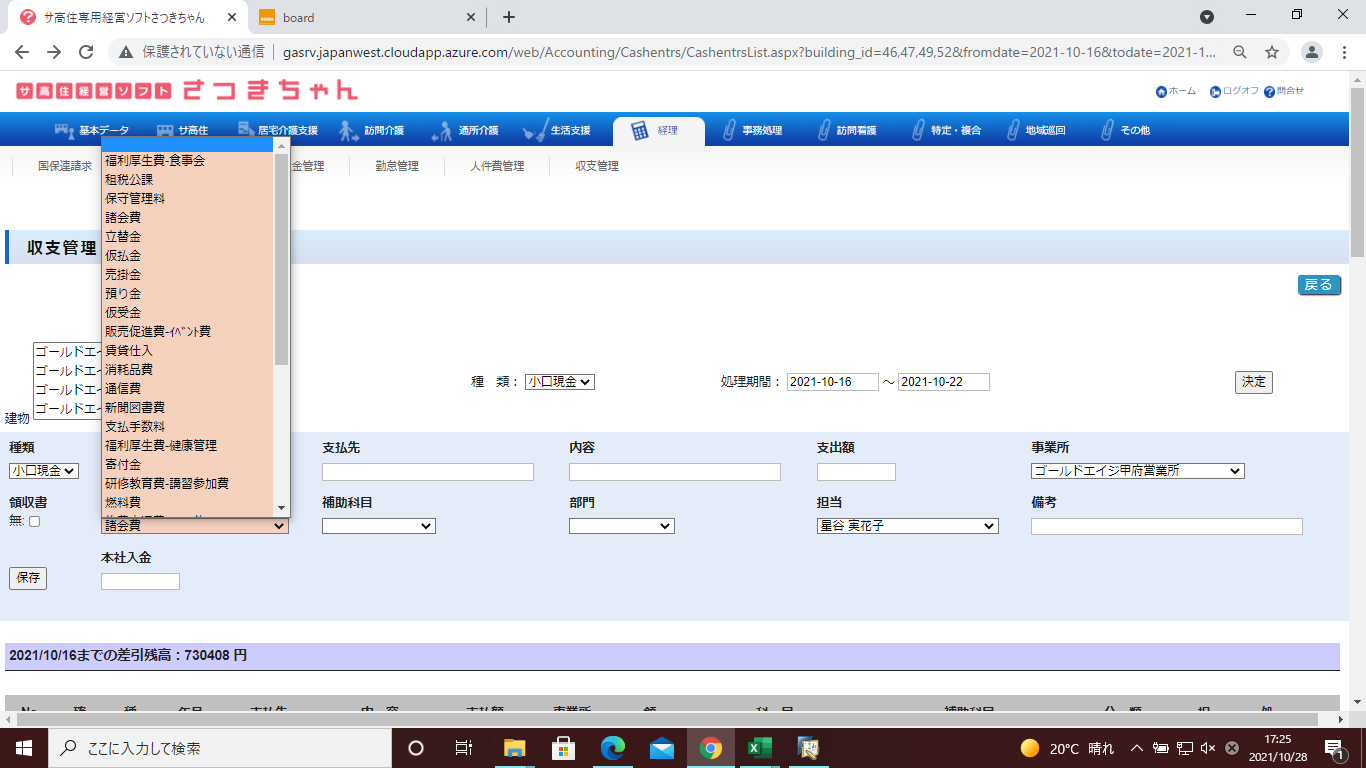Click into the 支払先 text field
This screenshot has width=1366, height=768.
point(427,472)
